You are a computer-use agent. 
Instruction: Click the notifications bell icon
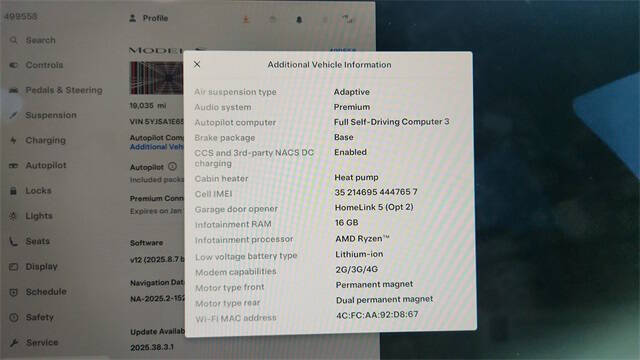(299, 20)
